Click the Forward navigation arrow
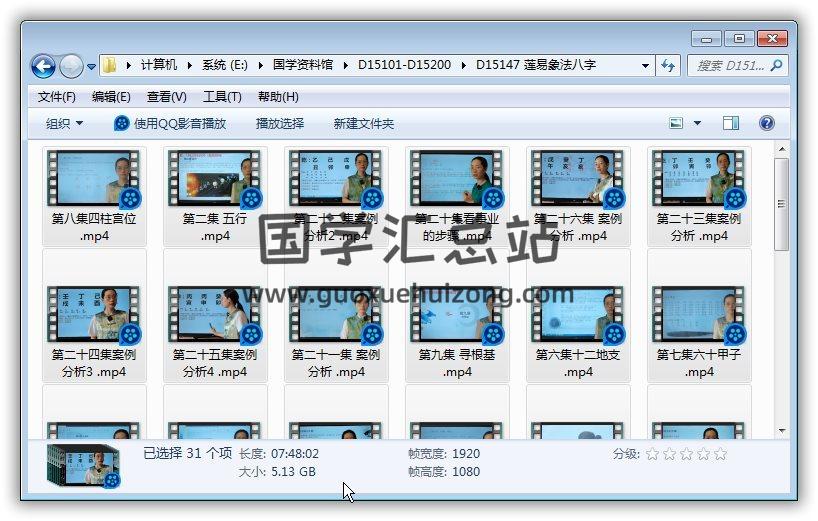The height and width of the screenshot is (521, 818). click(71, 66)
